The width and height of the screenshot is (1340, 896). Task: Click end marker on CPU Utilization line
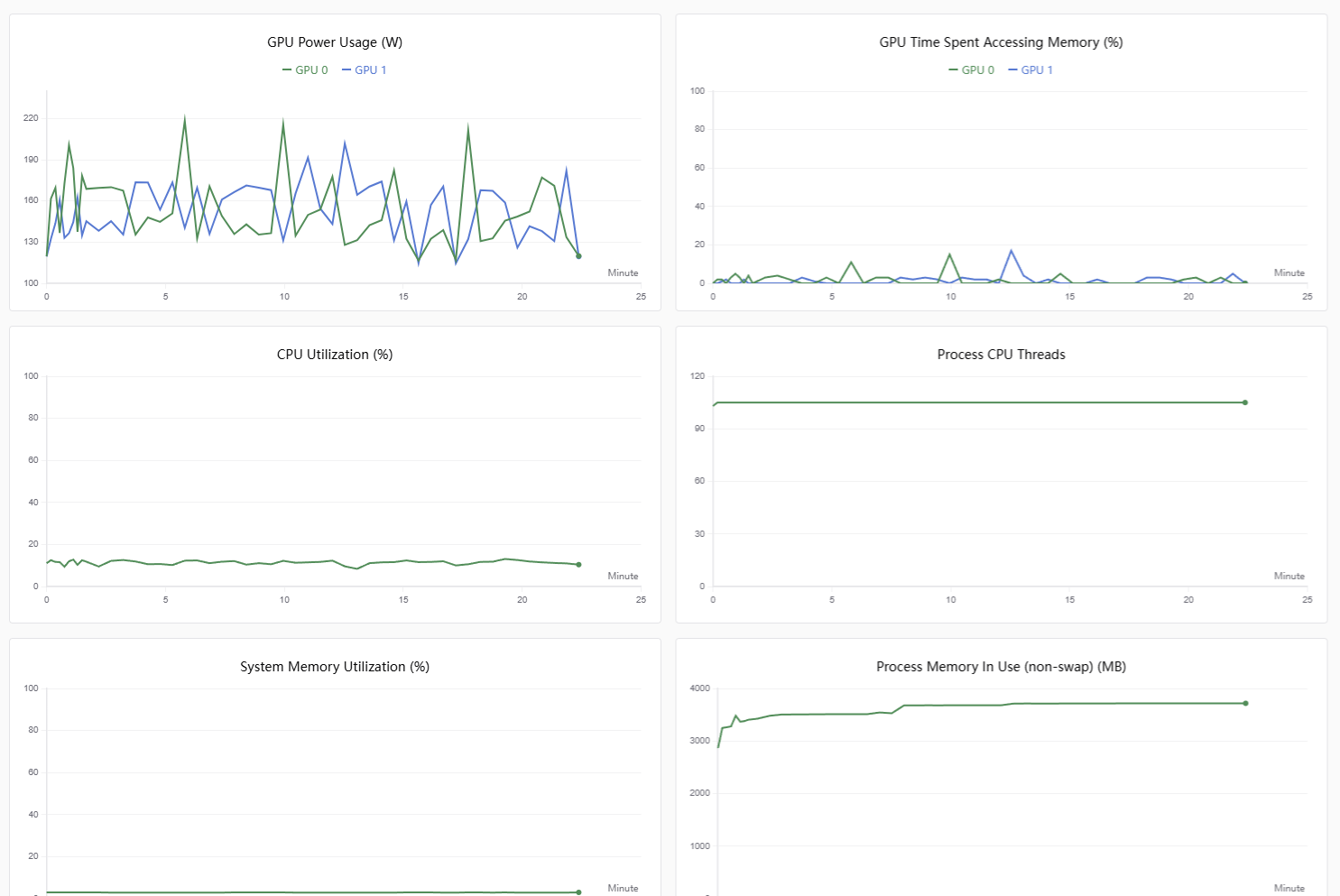578,565
